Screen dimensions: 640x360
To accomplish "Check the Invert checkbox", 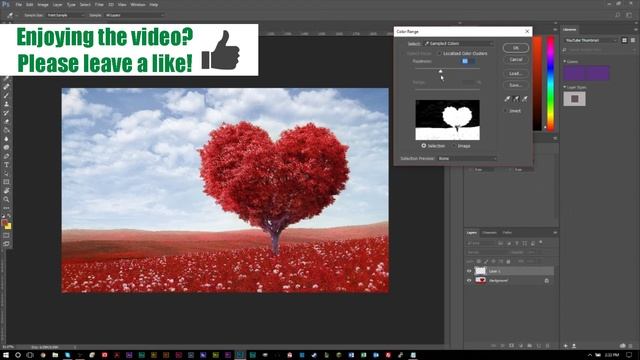I will 506,111.
